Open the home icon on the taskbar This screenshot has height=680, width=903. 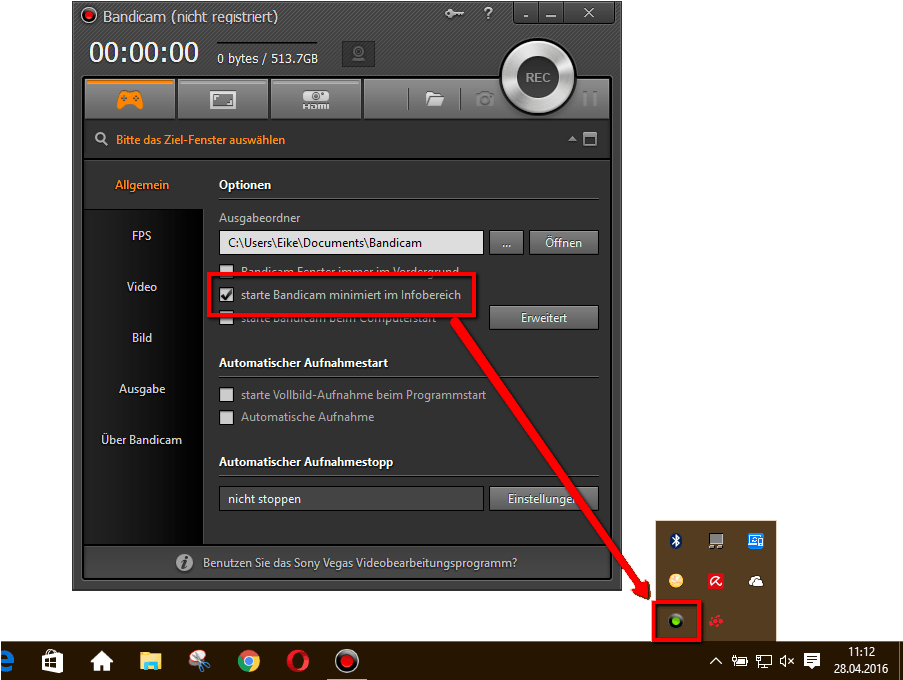[102, 661]
